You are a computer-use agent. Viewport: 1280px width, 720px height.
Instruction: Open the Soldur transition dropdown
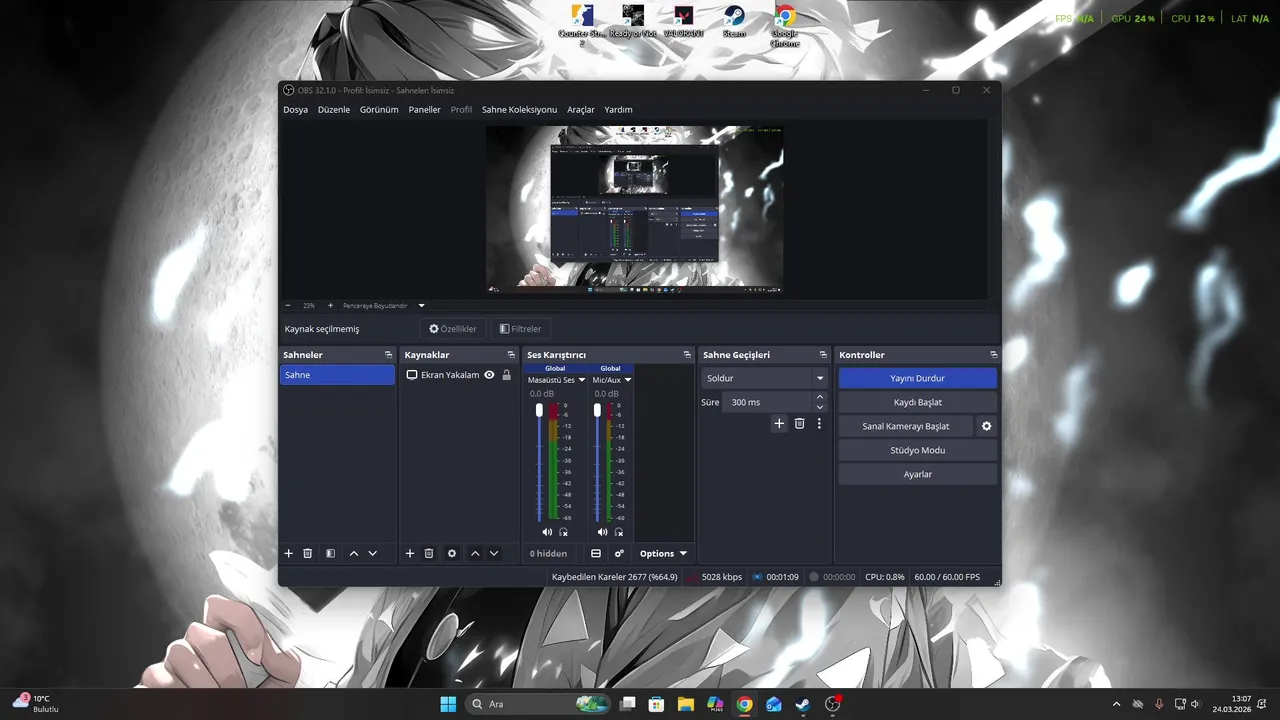click(765, 378)
